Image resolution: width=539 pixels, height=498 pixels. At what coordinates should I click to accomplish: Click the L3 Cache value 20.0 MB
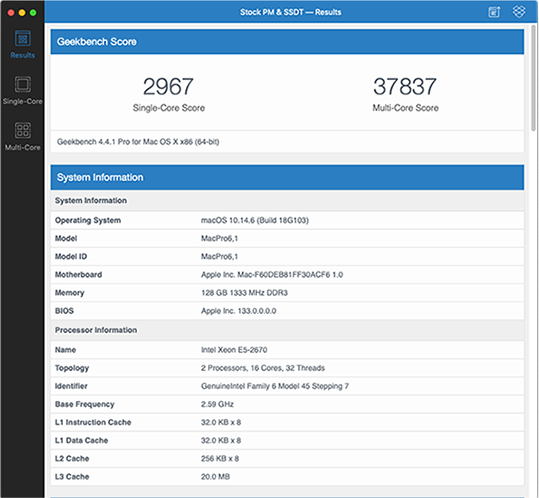click(215, 477)
